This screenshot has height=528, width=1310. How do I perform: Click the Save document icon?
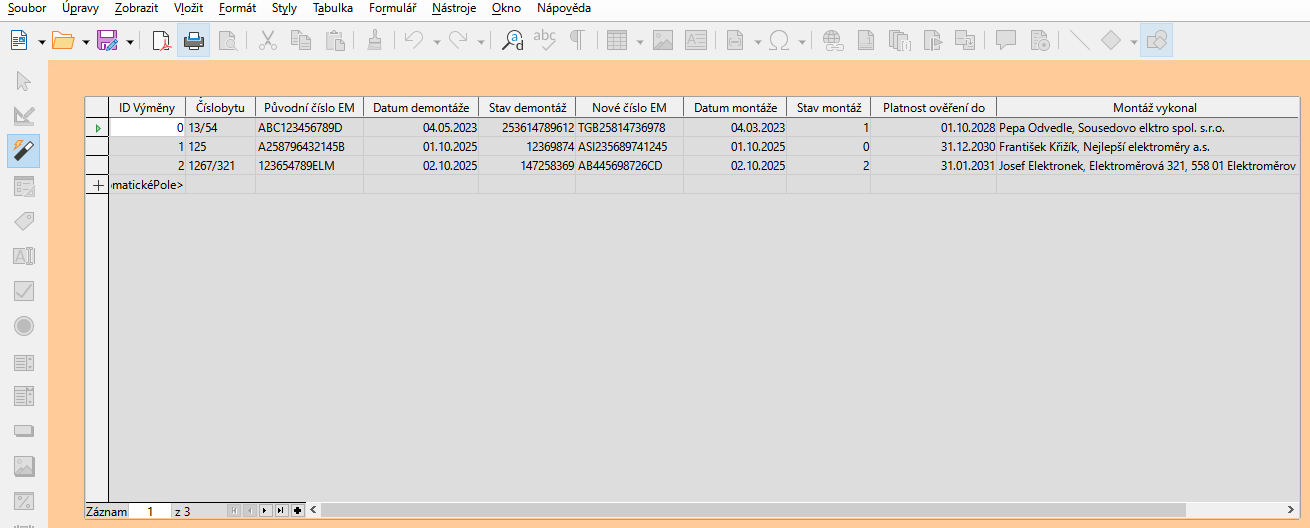pyautogui.click(x=107, y=40)
